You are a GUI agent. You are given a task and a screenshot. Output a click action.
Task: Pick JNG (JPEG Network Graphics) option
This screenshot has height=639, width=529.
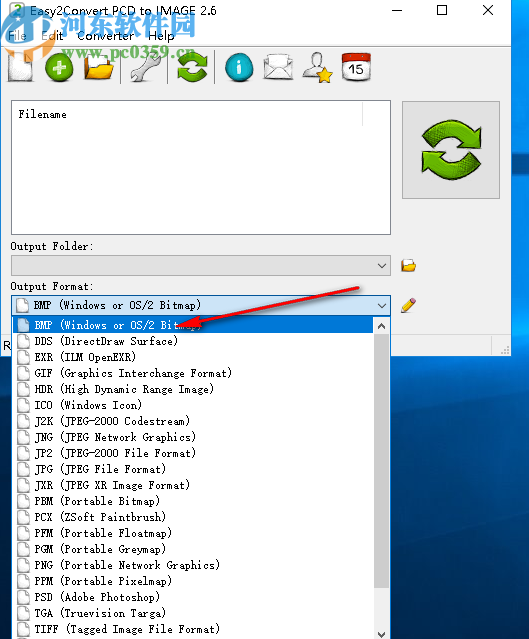193,437
